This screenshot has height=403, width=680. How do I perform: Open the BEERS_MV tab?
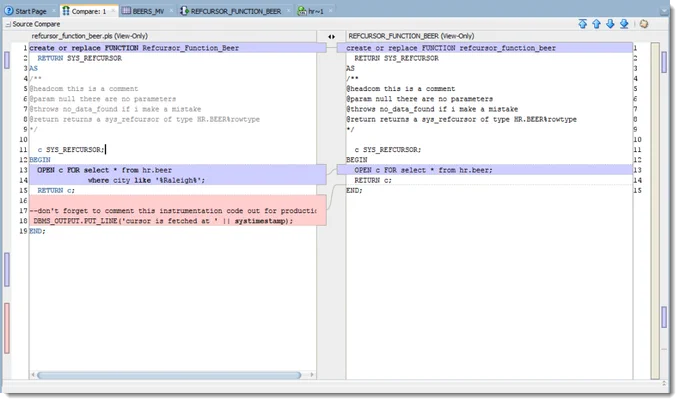(148, 11)
